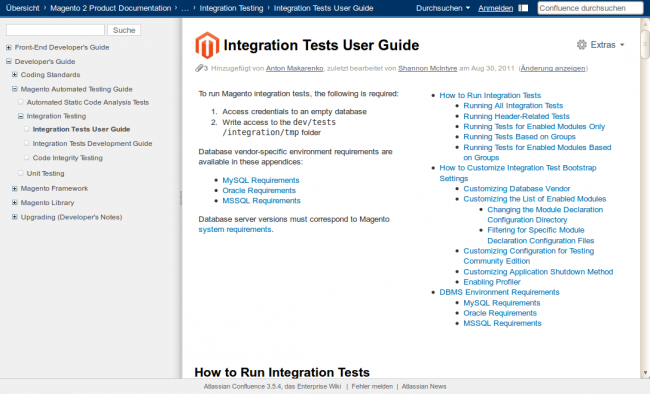Viewport: 650px width, 394px height.
Task: Open Unit Testing tree item
Action: pos(46,173)
